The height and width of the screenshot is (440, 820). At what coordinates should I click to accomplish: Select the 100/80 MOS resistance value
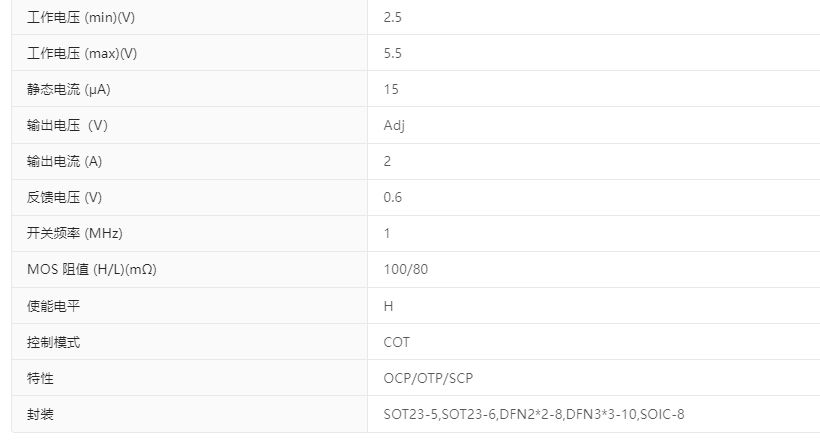(x=406, y=269)
